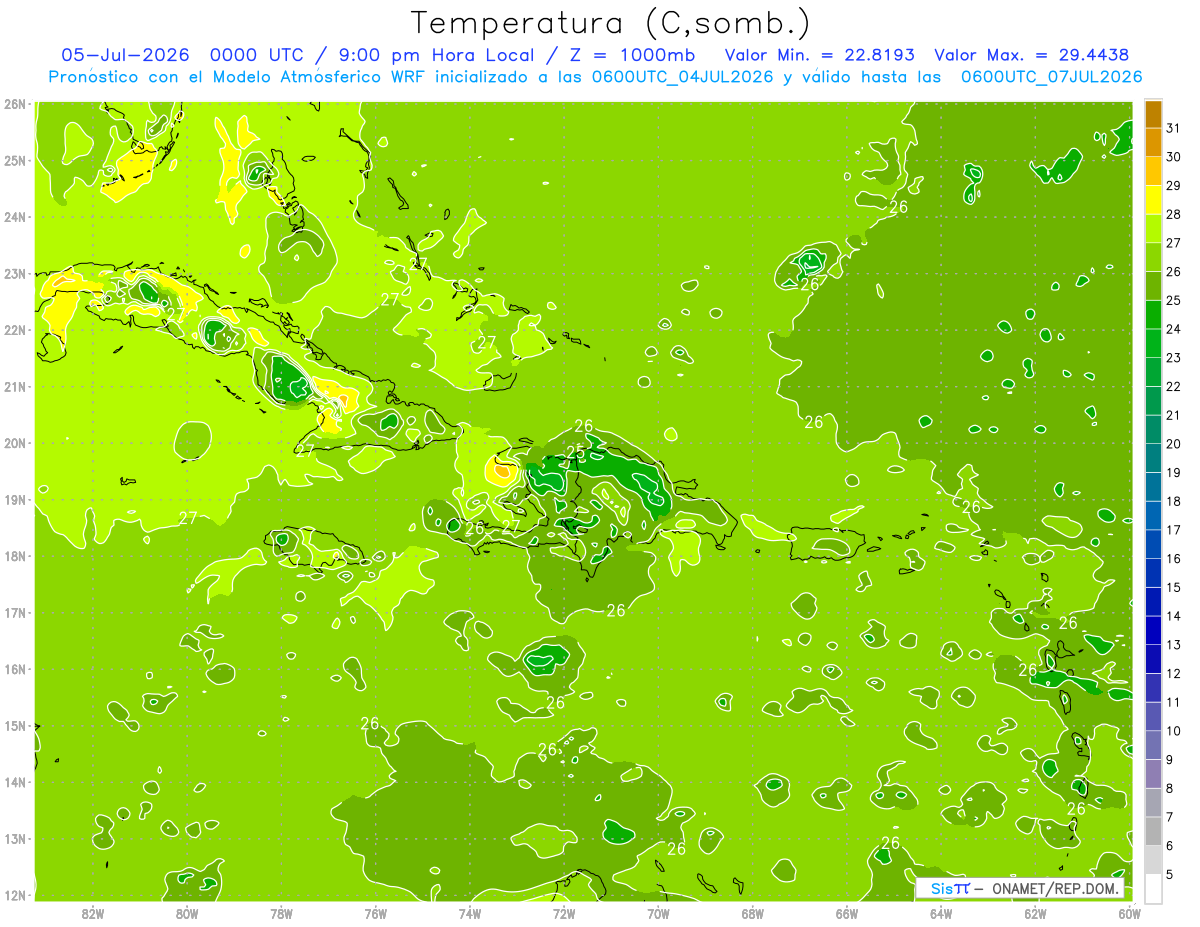Click the purple swatch between 8 and 9
Screen dimensions: 1200x927
[x=1153, y=773]
